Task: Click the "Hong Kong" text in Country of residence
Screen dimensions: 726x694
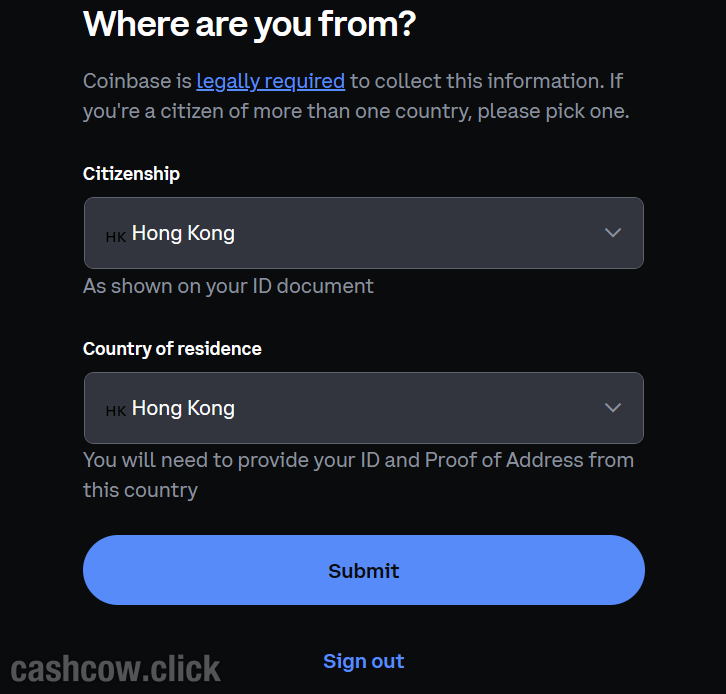Action: pyautogui.click(x=183, y=408)
